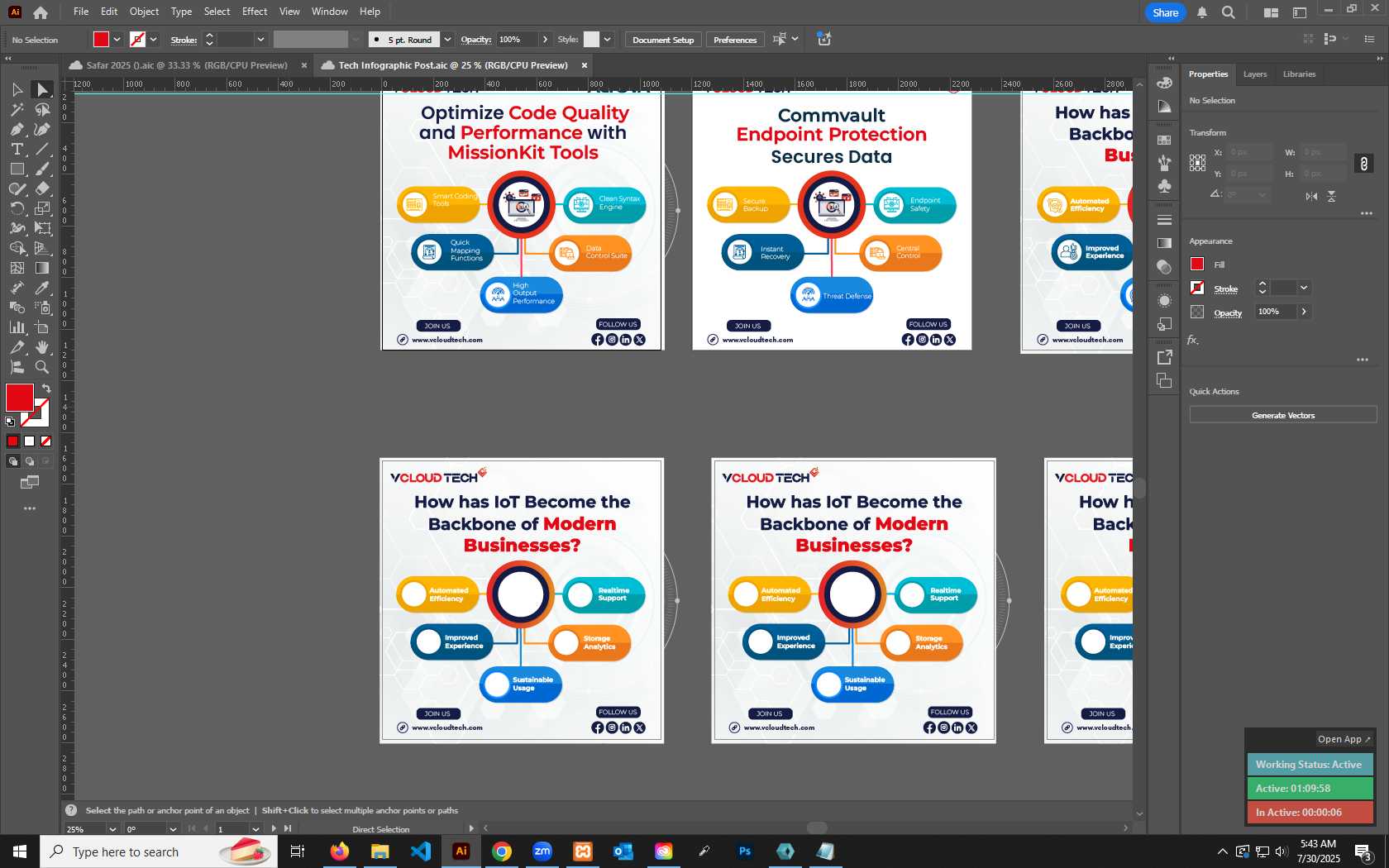Select the Zoom tool in toolbar

42,367
